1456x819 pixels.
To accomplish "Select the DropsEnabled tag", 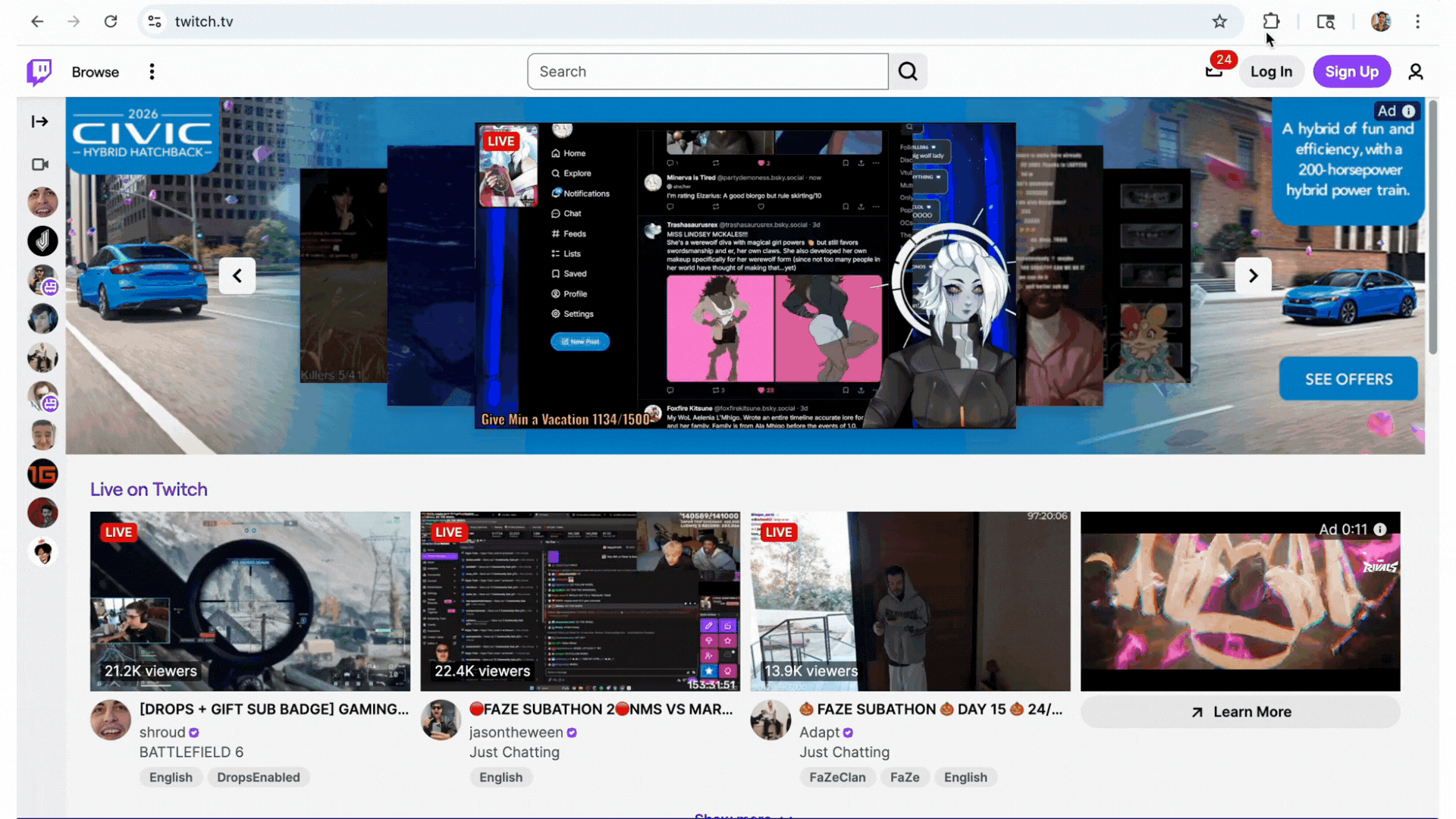I will (259, 777).
